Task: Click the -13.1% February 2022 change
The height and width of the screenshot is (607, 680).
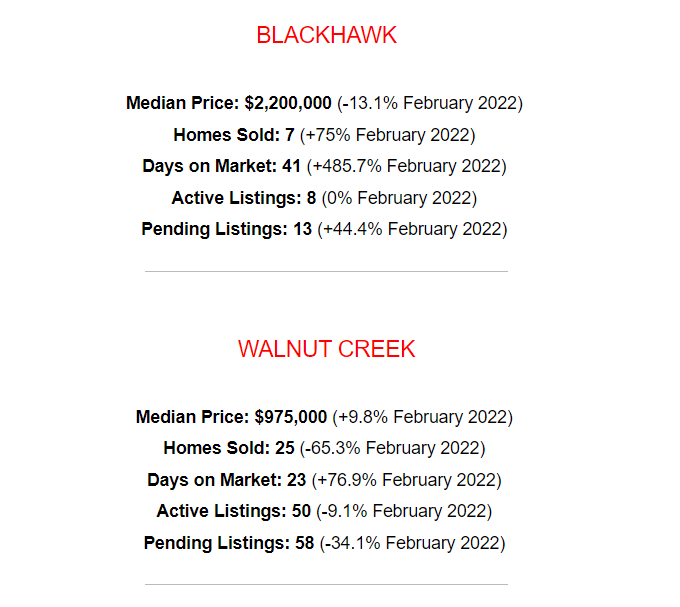Action: (x=430, y=104)
